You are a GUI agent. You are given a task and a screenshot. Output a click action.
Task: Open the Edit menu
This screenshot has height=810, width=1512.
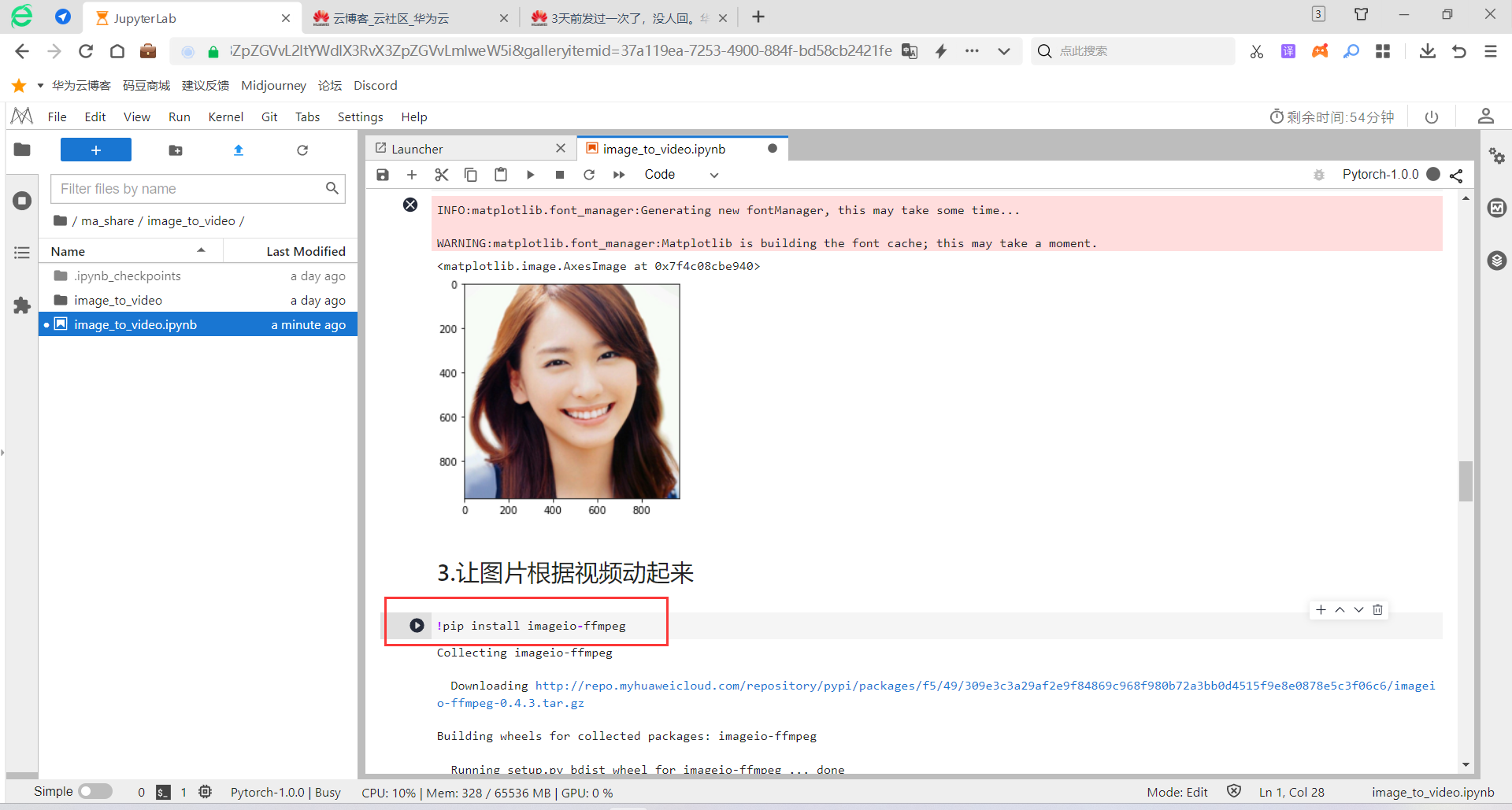[x=95, y=117]
